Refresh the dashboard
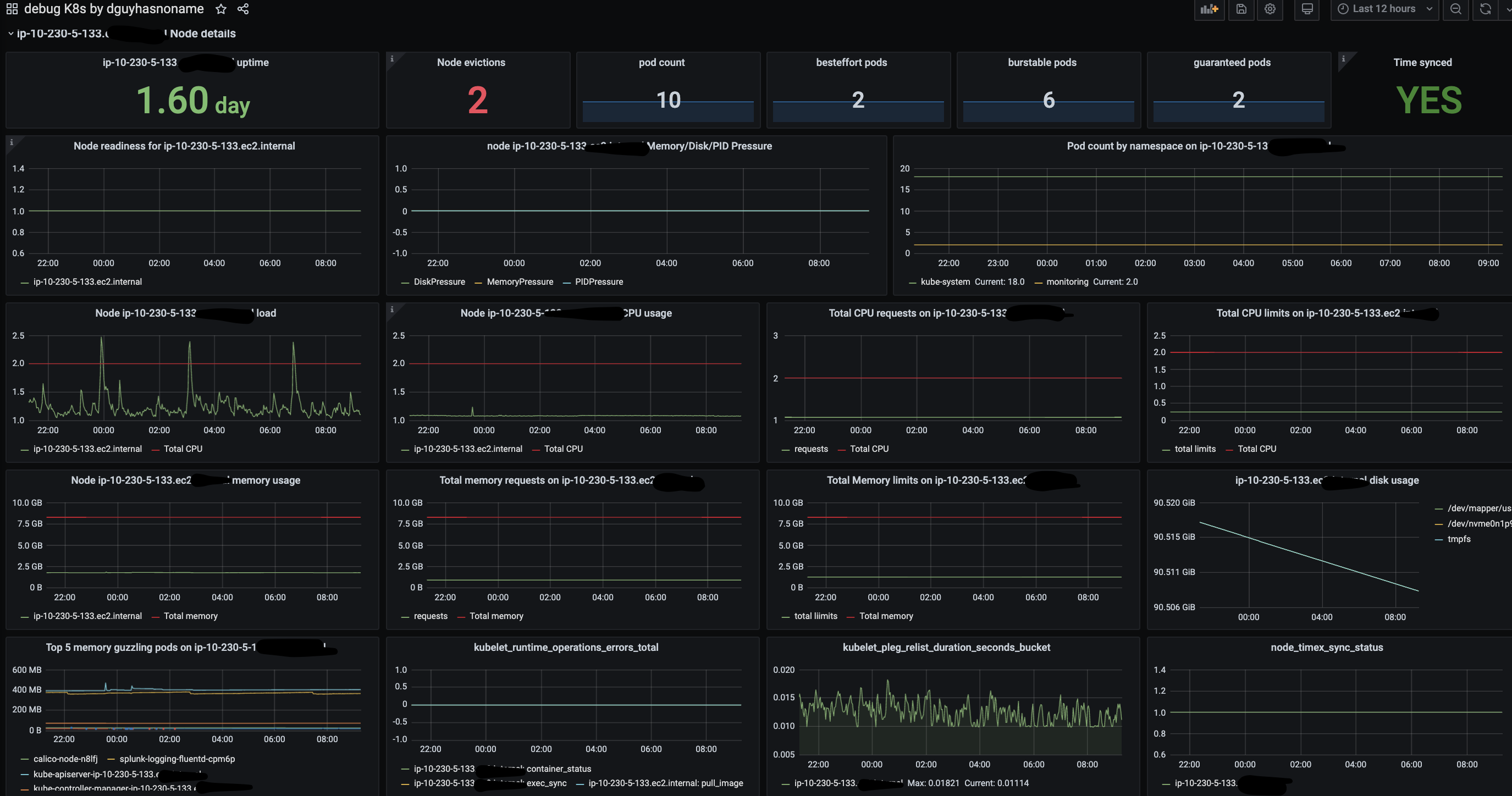The height and width of the screenshot is (796, 1512). point(1485,9)
